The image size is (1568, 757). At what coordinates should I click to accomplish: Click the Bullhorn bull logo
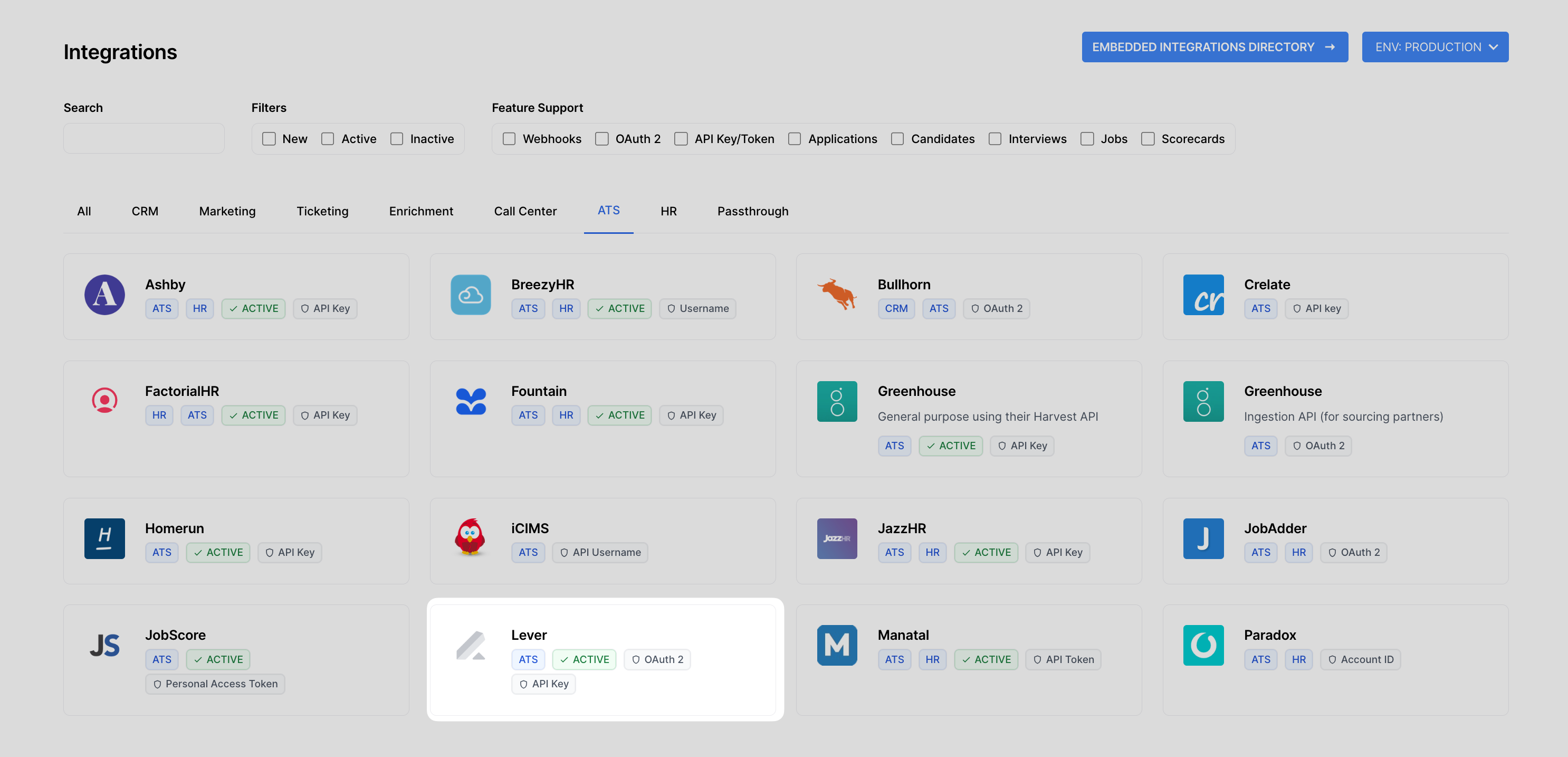coord(837,295)
